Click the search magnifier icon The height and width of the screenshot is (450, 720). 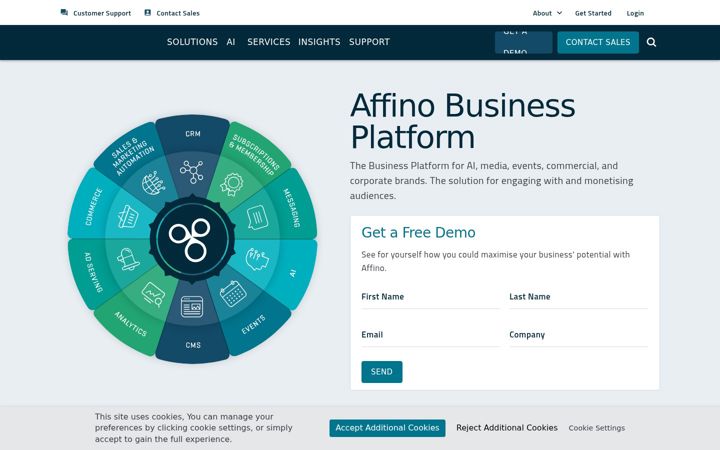651,42
